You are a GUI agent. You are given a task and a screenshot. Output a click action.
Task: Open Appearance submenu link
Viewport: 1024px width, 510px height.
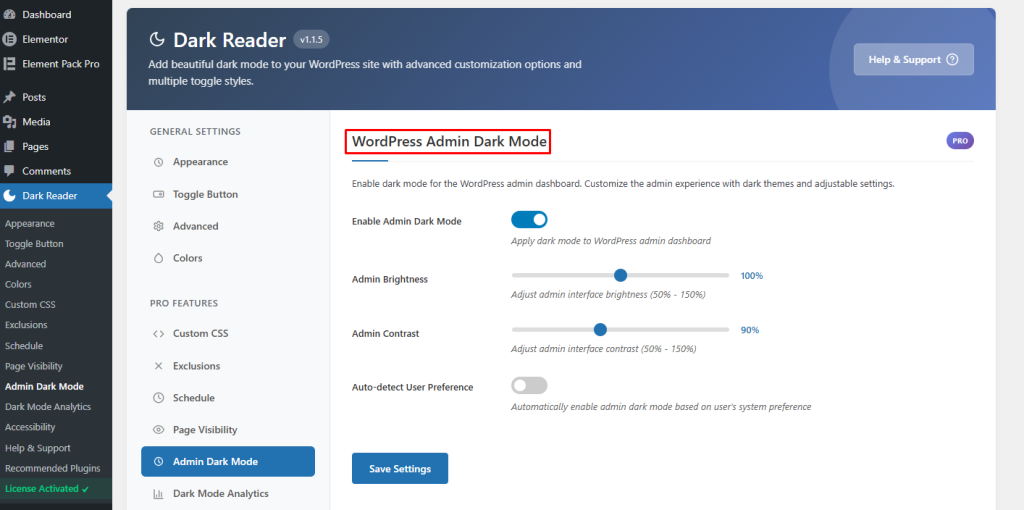[x=29, y=224]
